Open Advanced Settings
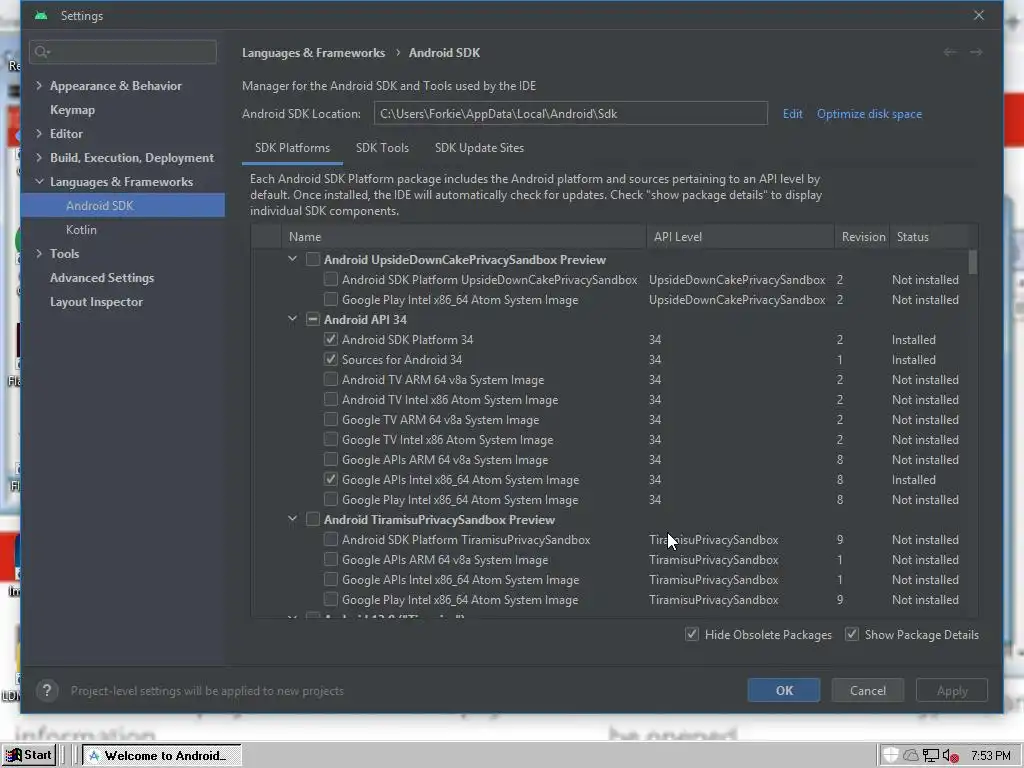The width and height of the screenshot is (1024, 768). (102, 278)
